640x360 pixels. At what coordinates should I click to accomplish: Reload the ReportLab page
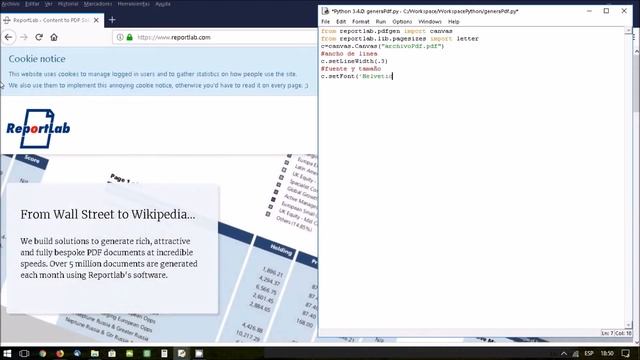click(x=39, y=37)
